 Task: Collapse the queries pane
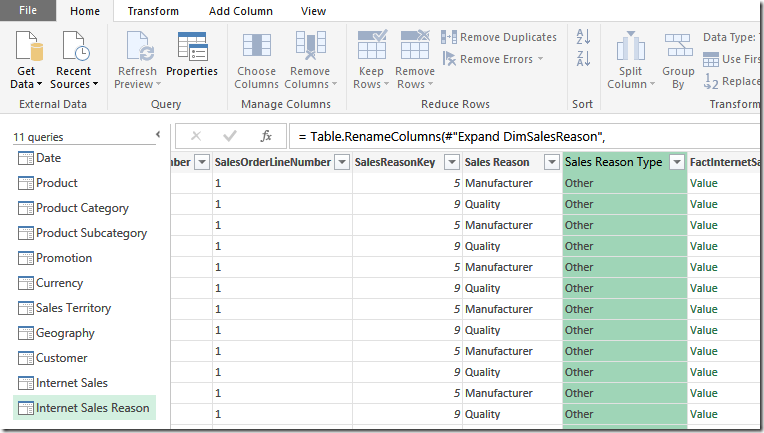point(158,134)
